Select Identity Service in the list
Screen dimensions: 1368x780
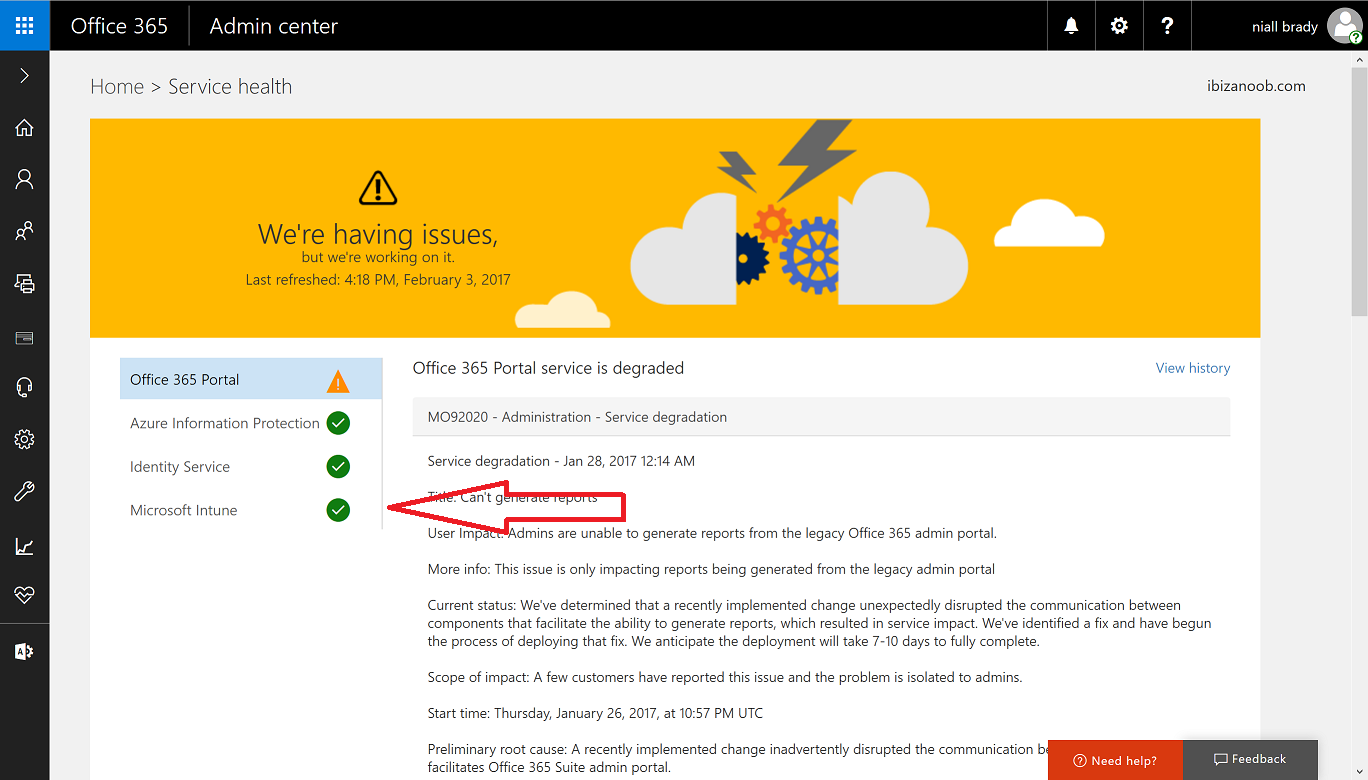click(x=251, y=467)
